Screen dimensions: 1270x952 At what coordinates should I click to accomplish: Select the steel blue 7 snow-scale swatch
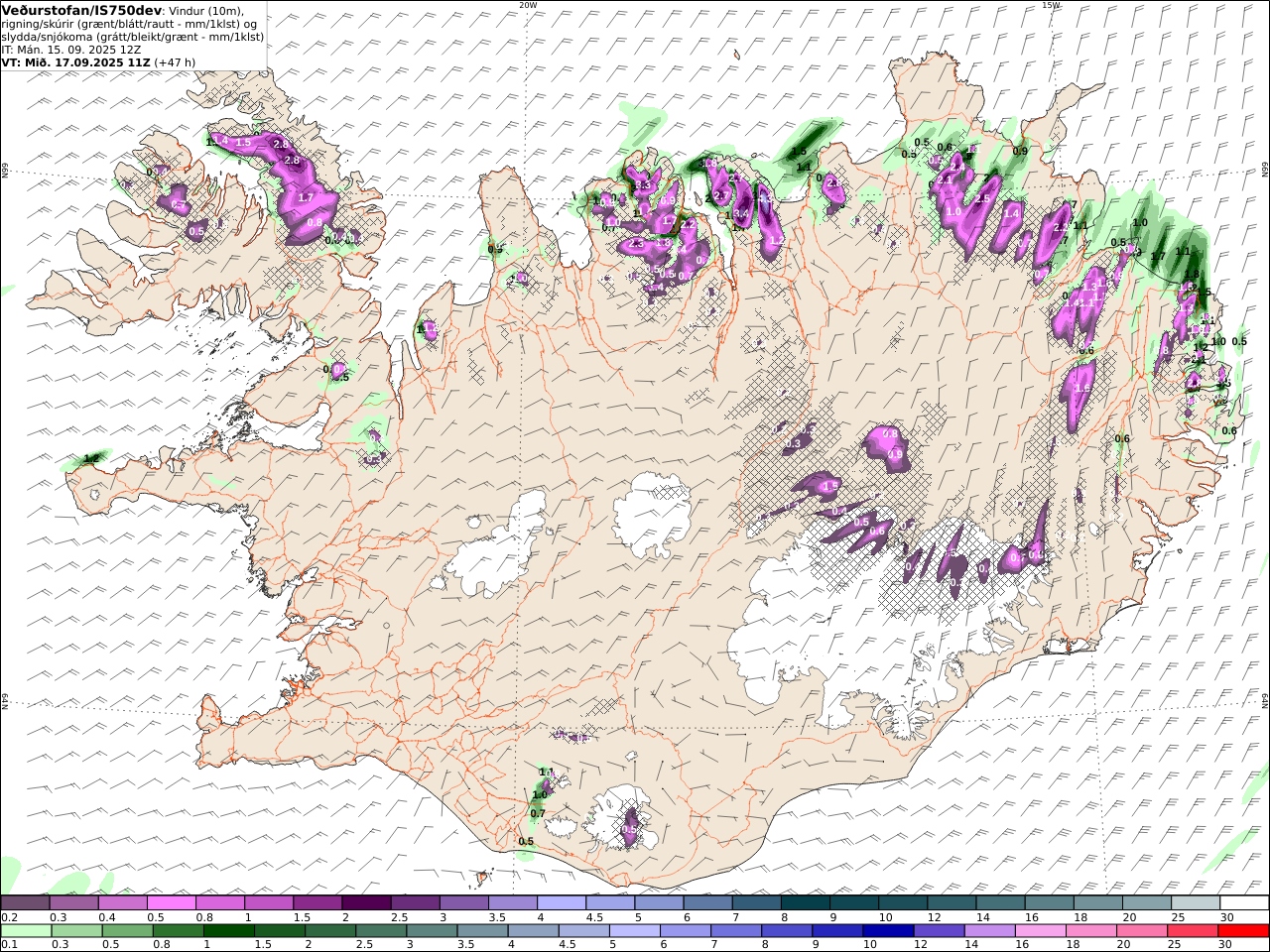click(x=756, y=903)
